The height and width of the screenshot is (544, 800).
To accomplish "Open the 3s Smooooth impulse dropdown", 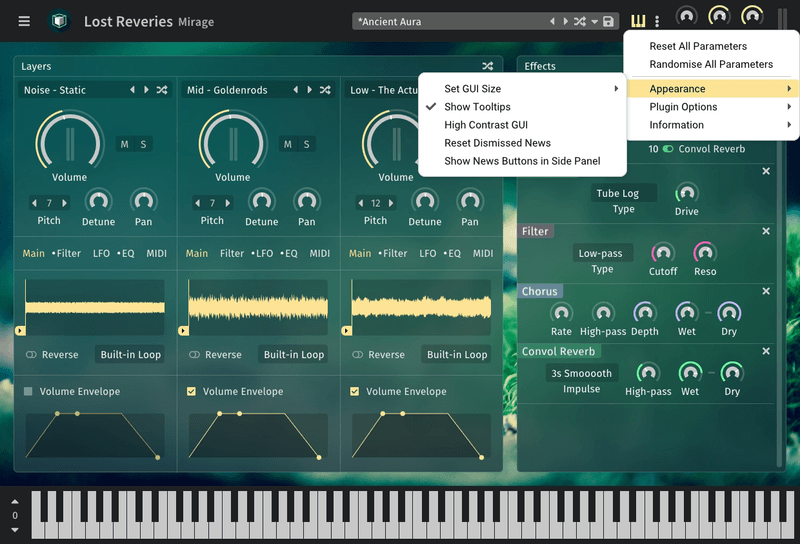I will [581, 373].
